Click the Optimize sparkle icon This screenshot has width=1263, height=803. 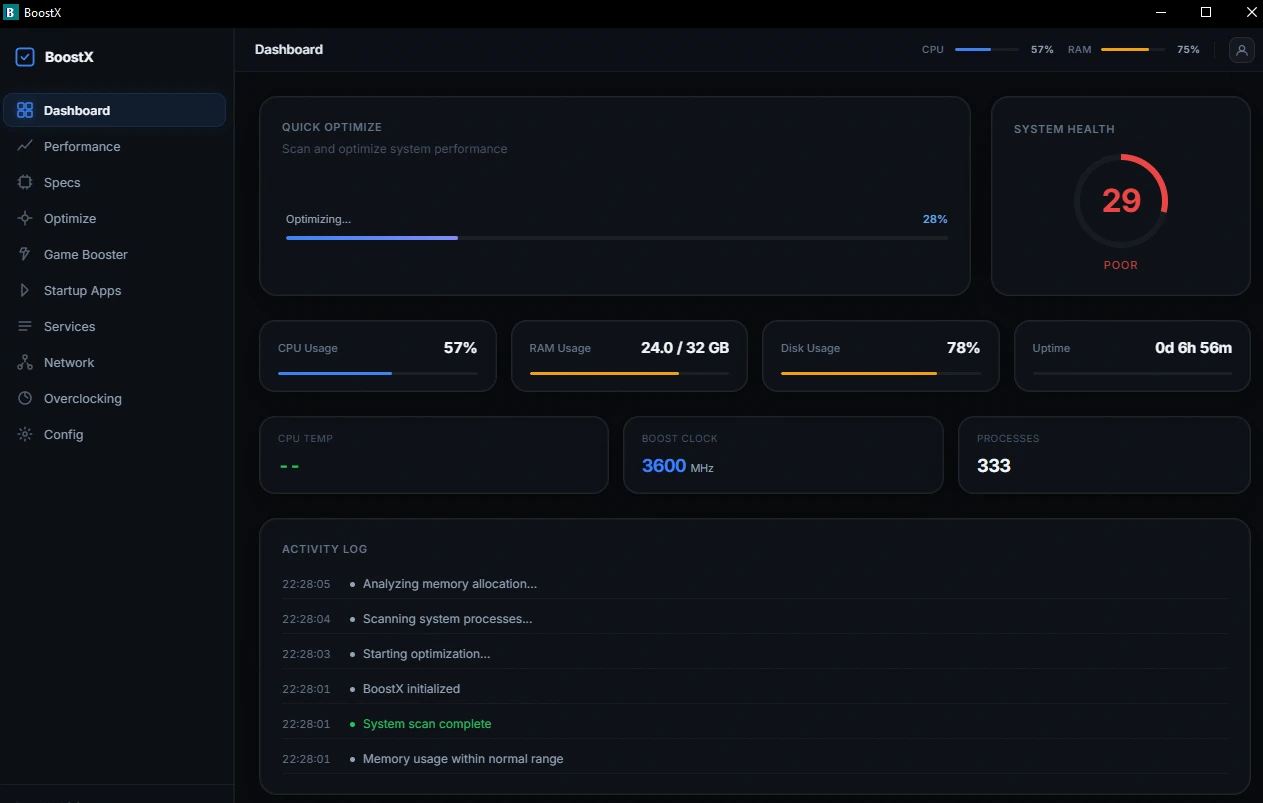click(x=25, y=218)
